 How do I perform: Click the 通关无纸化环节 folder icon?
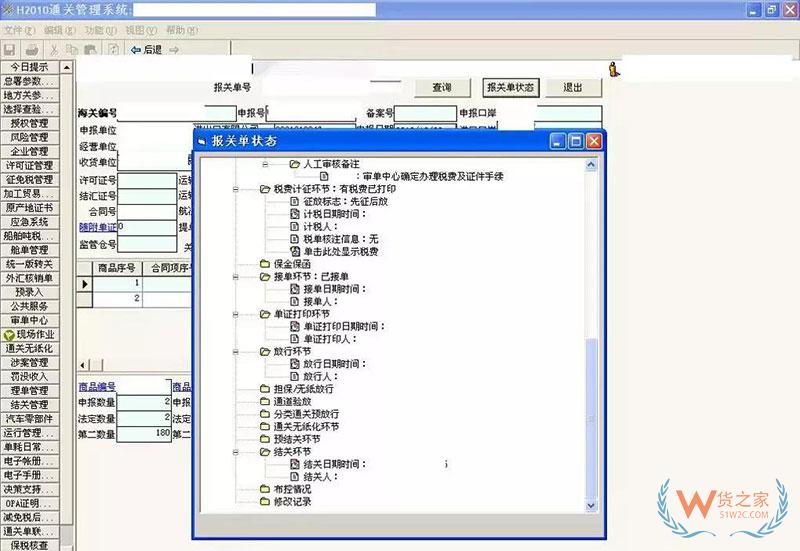pos(264,427)
